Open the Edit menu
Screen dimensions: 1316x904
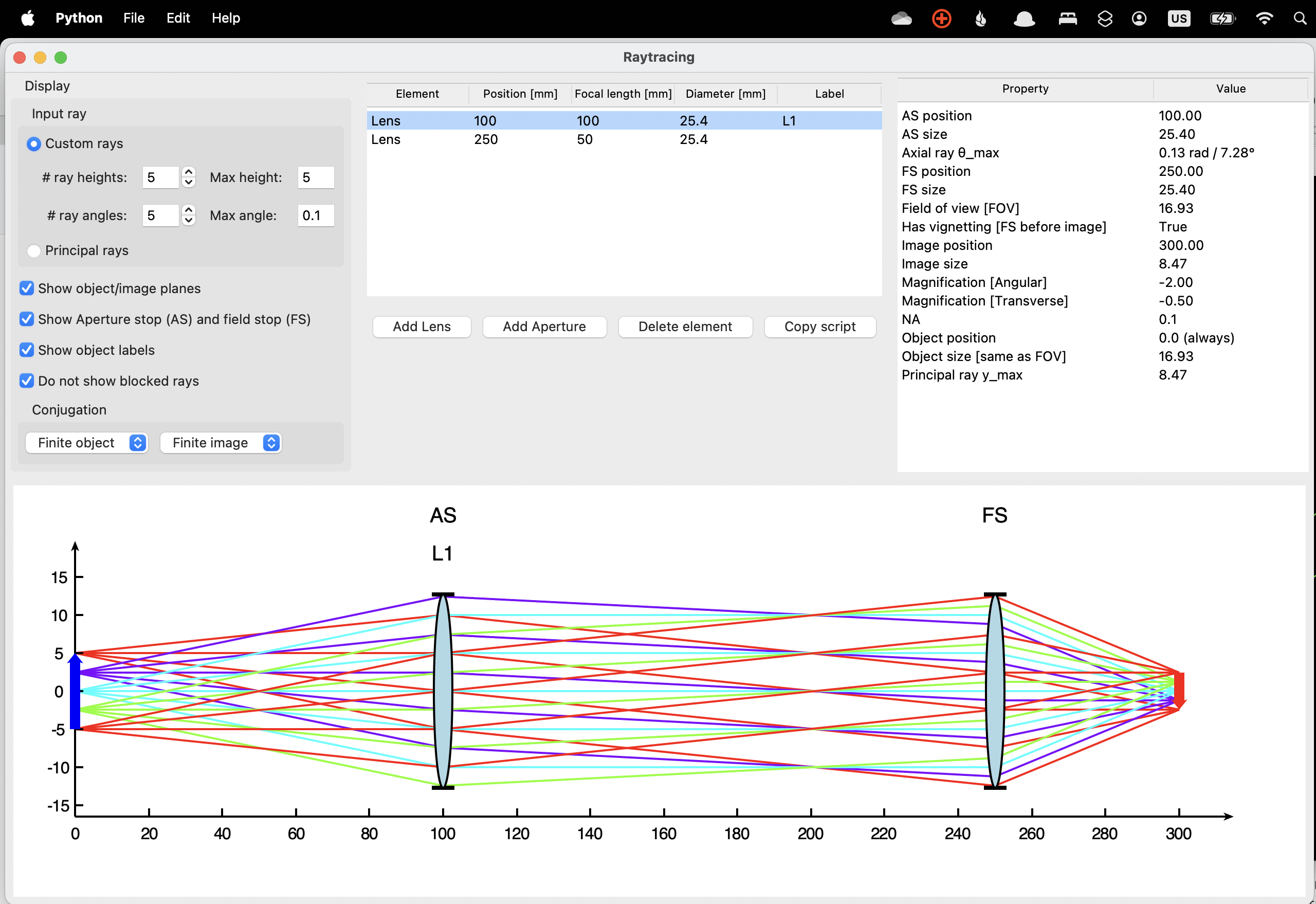(178, 18)
